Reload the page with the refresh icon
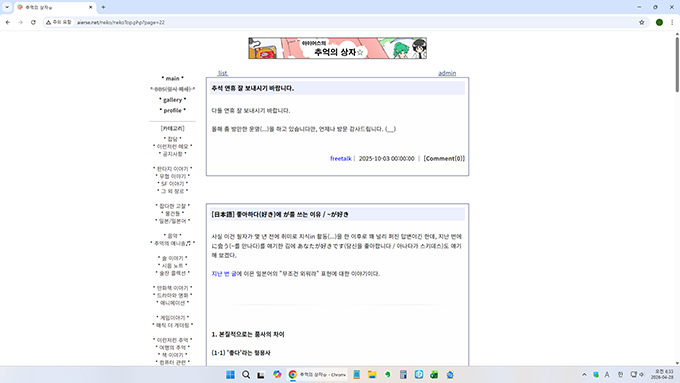Image resolution: width=680 pixels, height=383 pixels. (33, 22)
